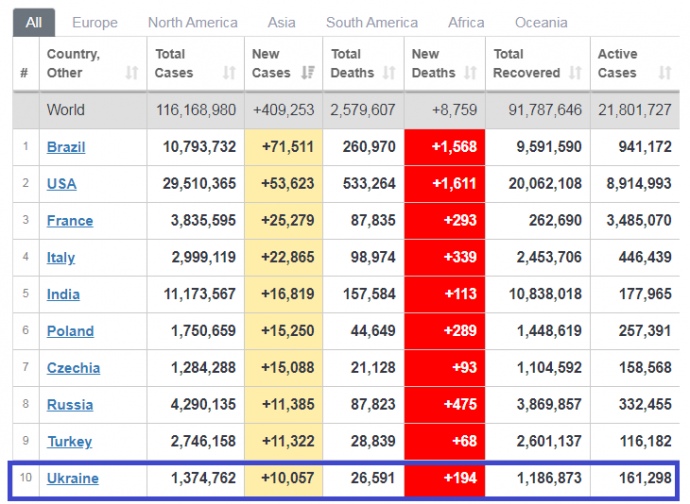Open the Ukraine country link

coord(73,478)
